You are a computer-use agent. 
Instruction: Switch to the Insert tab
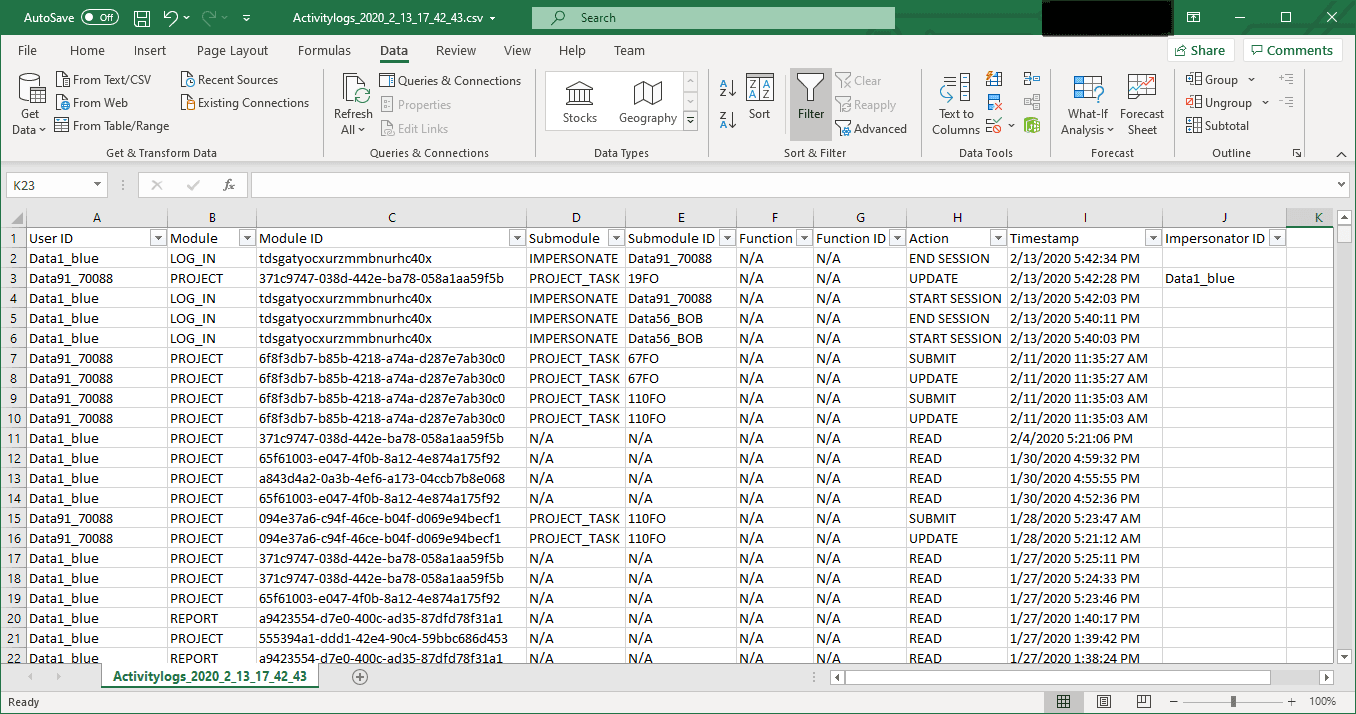pyautogui.click(x=150, y=51)
